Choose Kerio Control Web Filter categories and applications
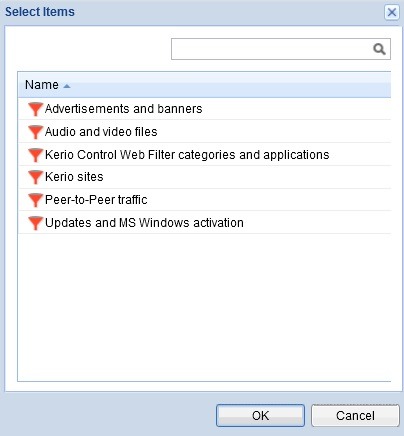Screen dimensions: 404x436 [204, 155]
